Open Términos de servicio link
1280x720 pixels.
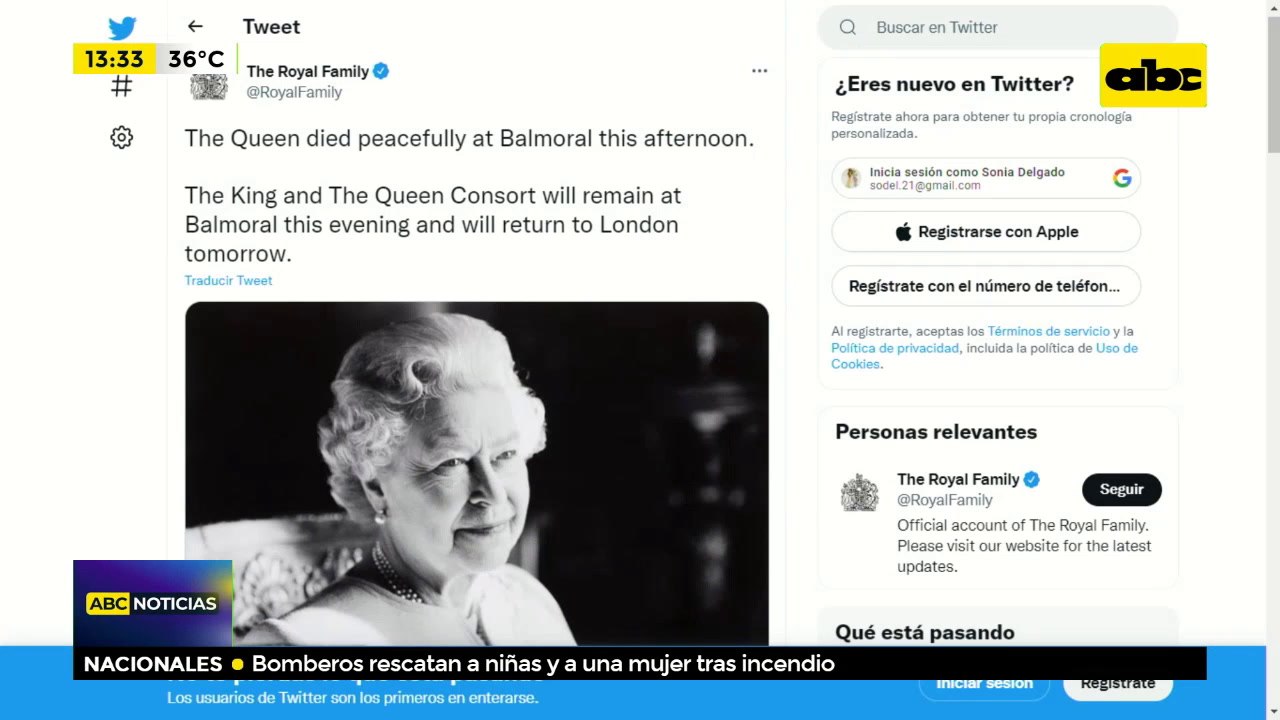tap(1049, 331)
